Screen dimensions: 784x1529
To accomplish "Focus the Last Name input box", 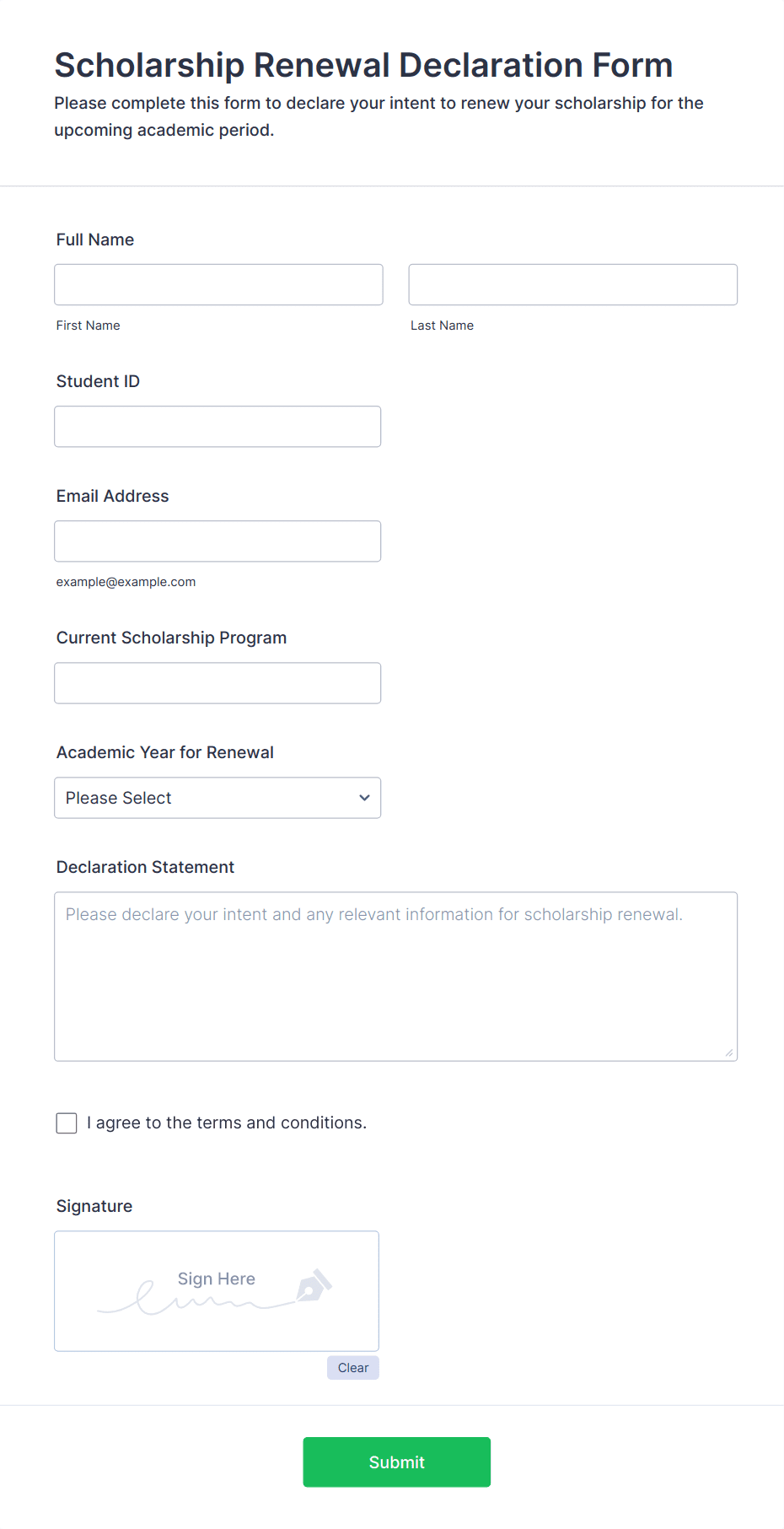I will click(x=573, y=285).
